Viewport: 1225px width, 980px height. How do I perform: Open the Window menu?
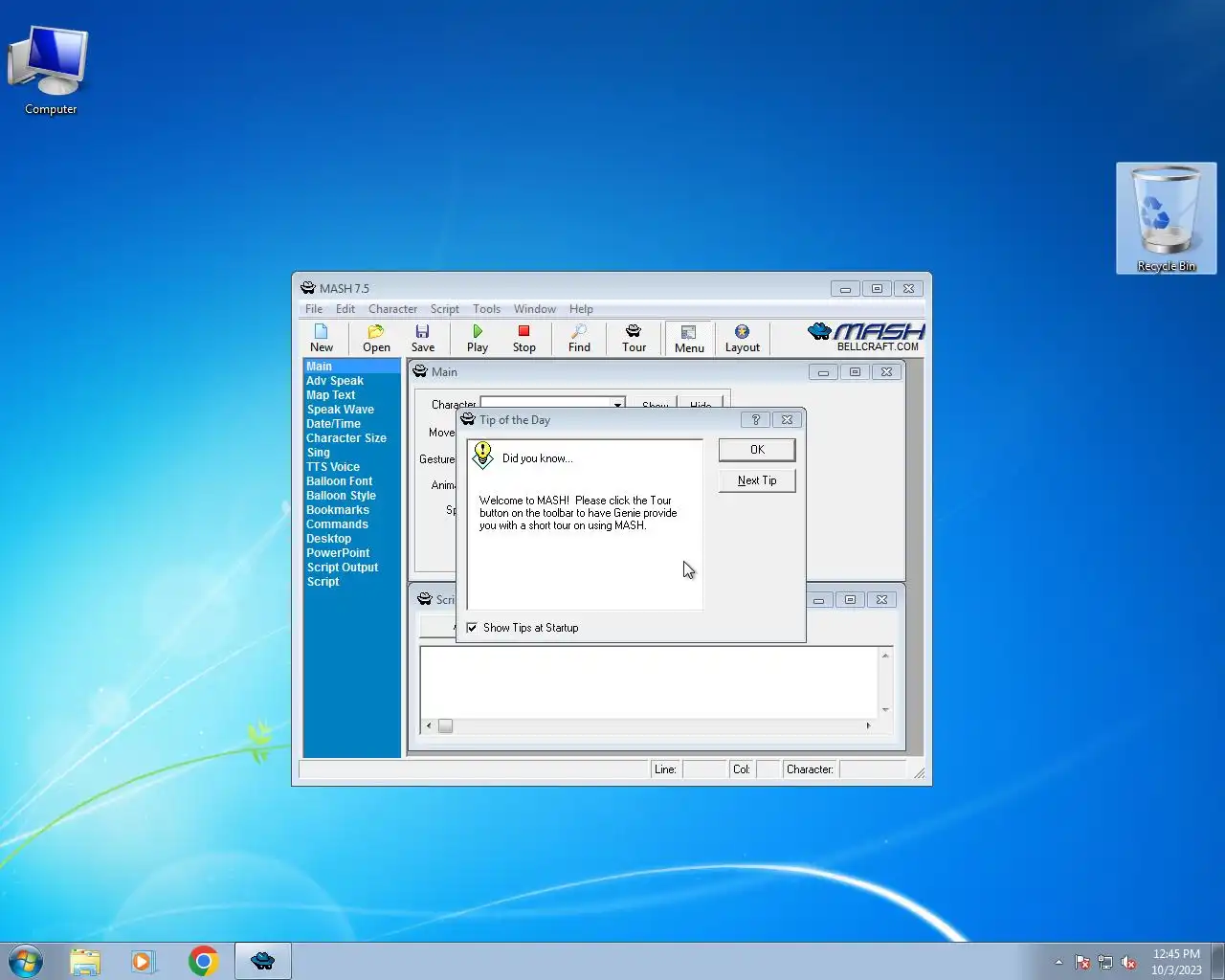pos(534,309)
